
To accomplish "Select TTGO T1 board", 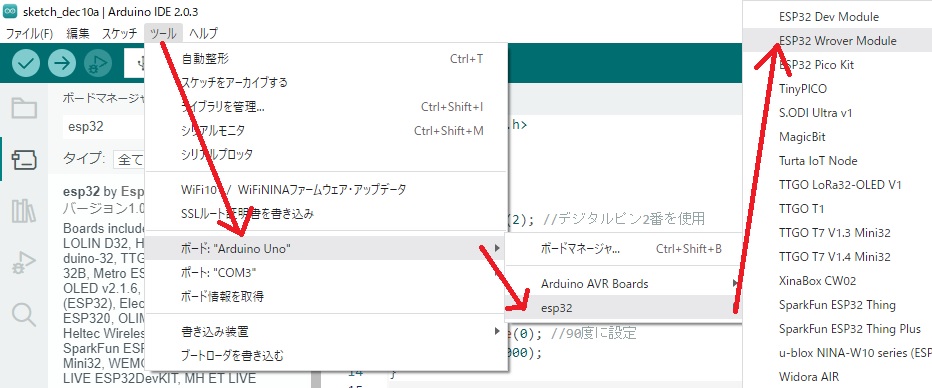I will [x=837, y=209].
